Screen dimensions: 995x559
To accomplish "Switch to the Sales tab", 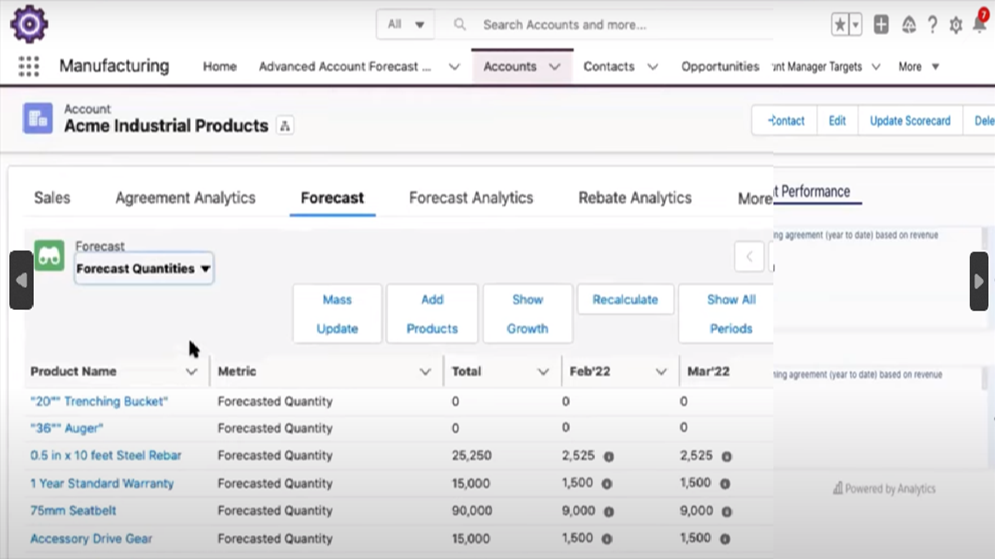I will pyautogui.click(x=52, y=198).
